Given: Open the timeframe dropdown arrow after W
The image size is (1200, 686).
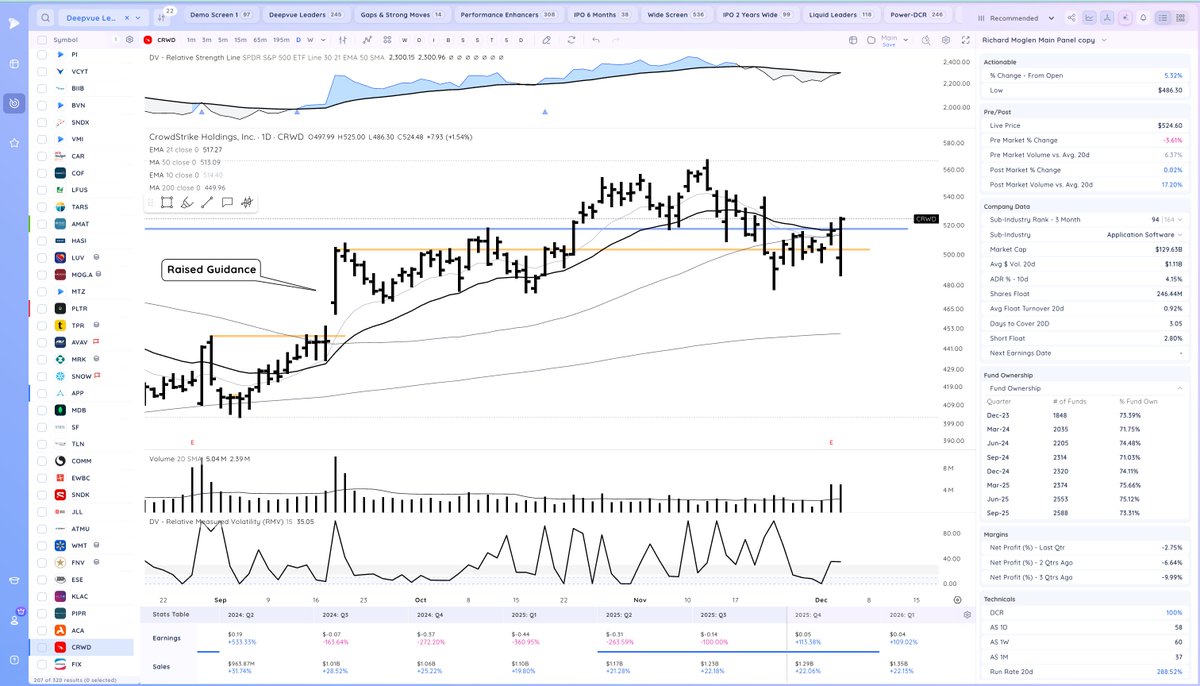Looking at the screenshot, I should [x=322, y=39].
